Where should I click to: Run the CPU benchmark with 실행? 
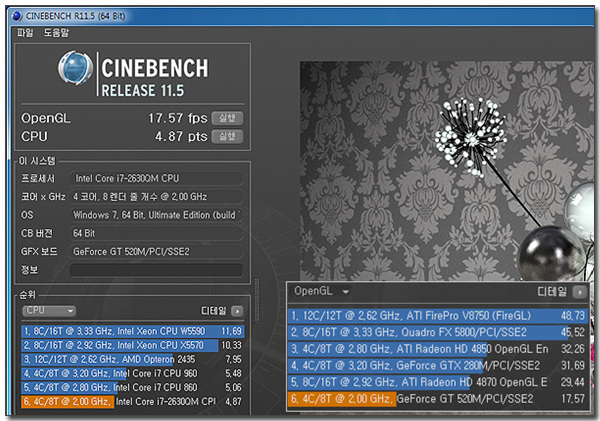point(227,136)
